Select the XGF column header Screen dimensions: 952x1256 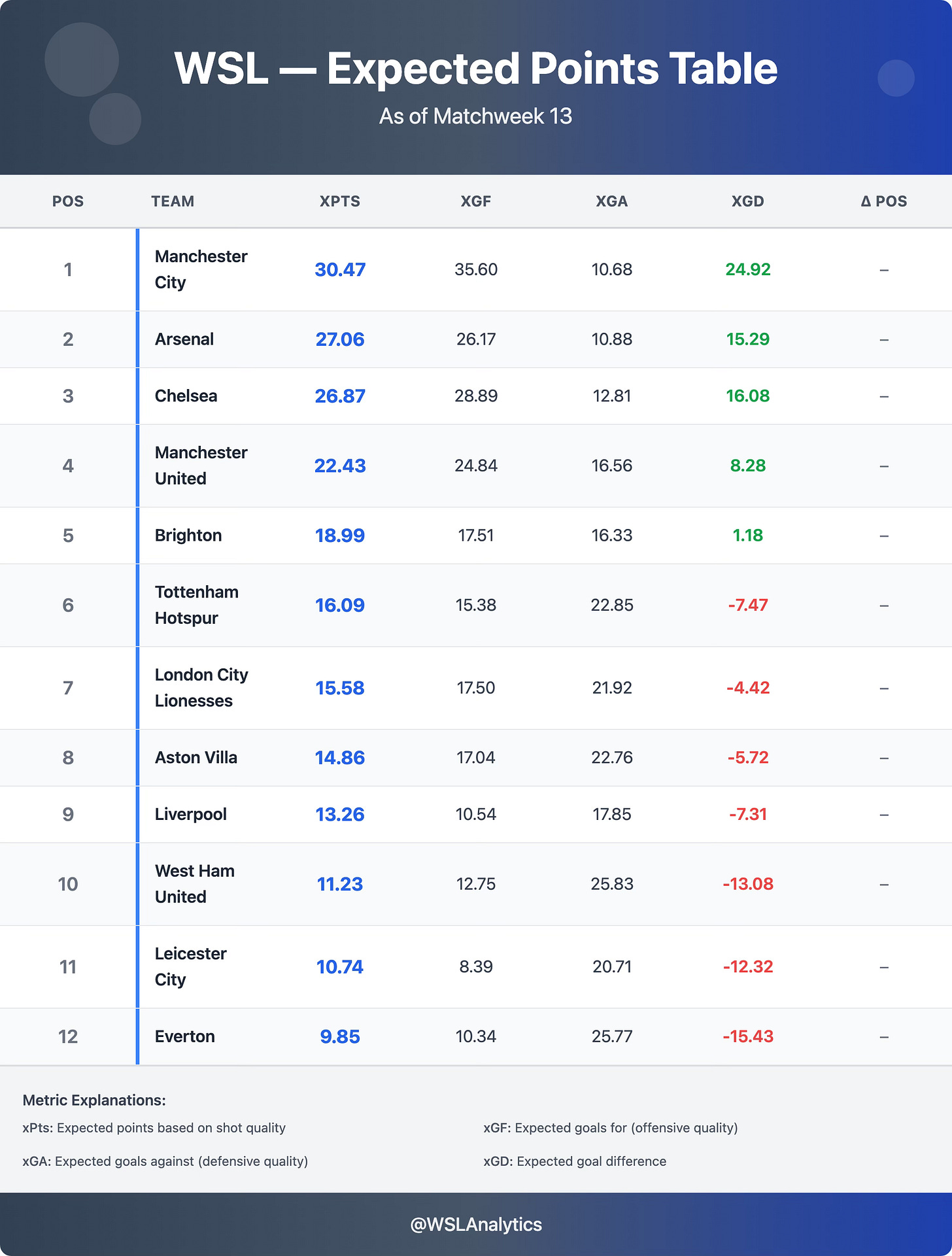[x=476, y=201]
